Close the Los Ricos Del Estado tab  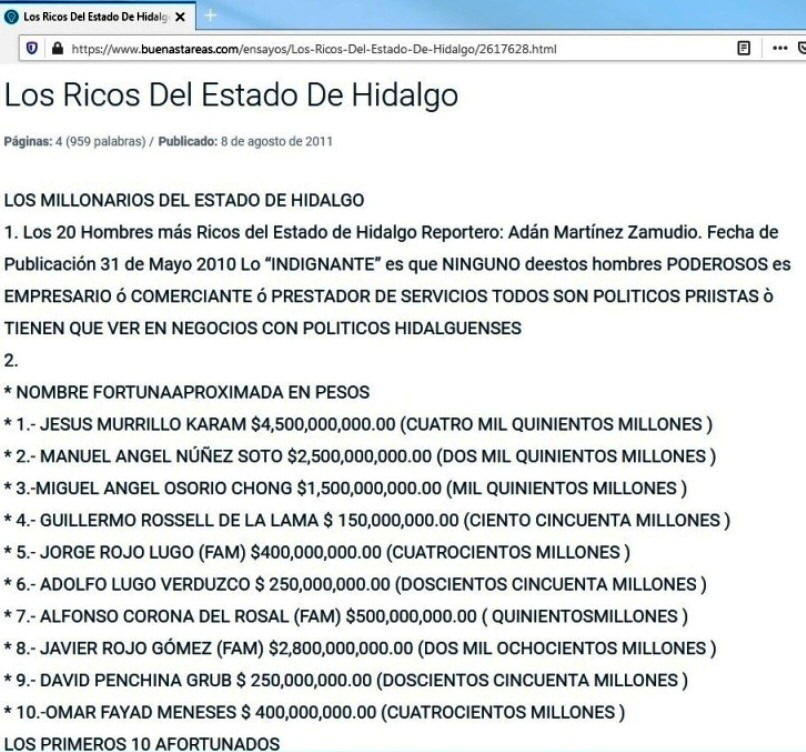point(180,17)
